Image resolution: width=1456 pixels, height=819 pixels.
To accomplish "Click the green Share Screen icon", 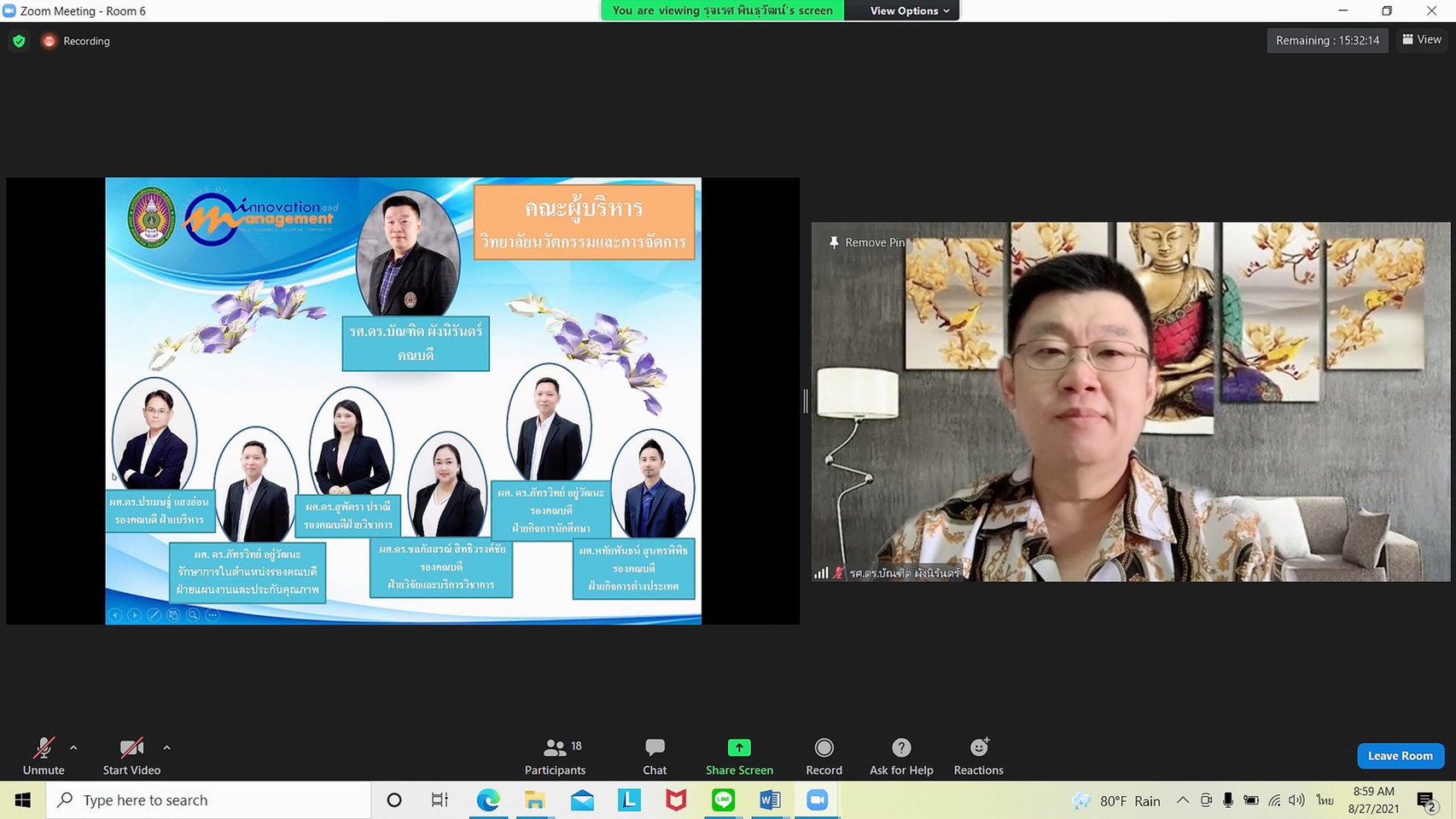I will coord(739,748).
